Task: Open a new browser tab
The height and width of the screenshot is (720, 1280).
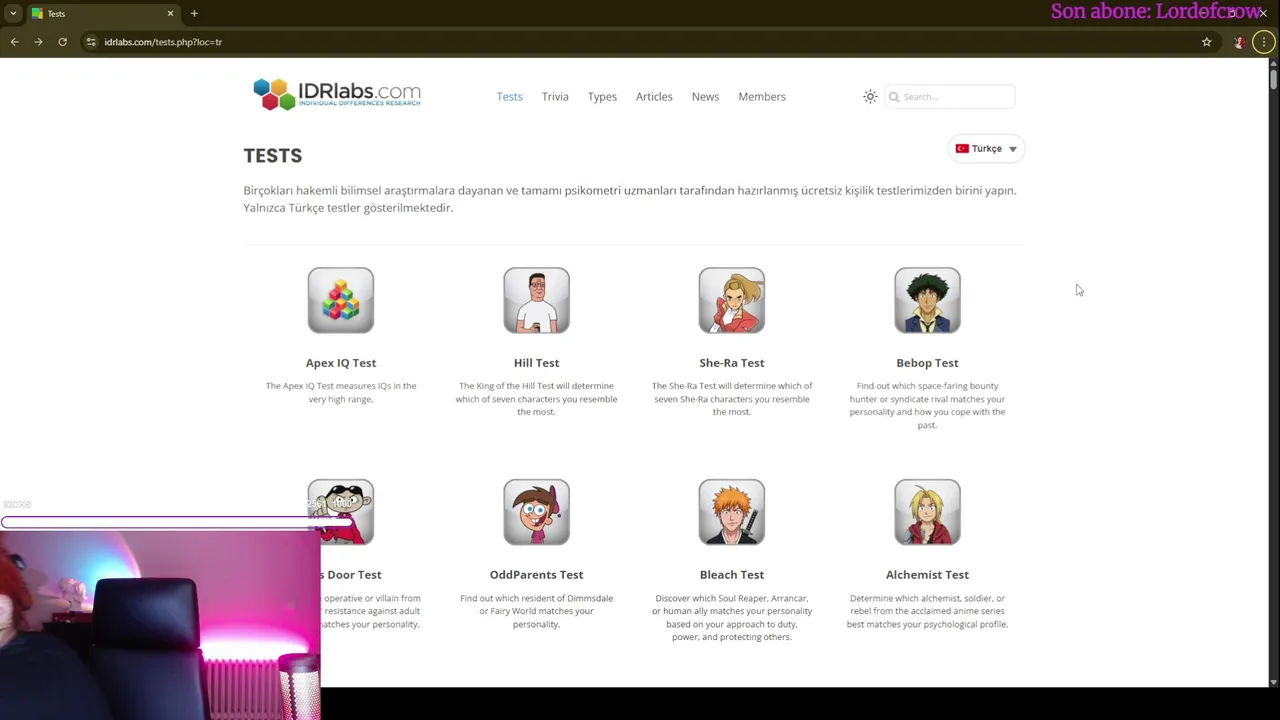Action: click(194, 14)
